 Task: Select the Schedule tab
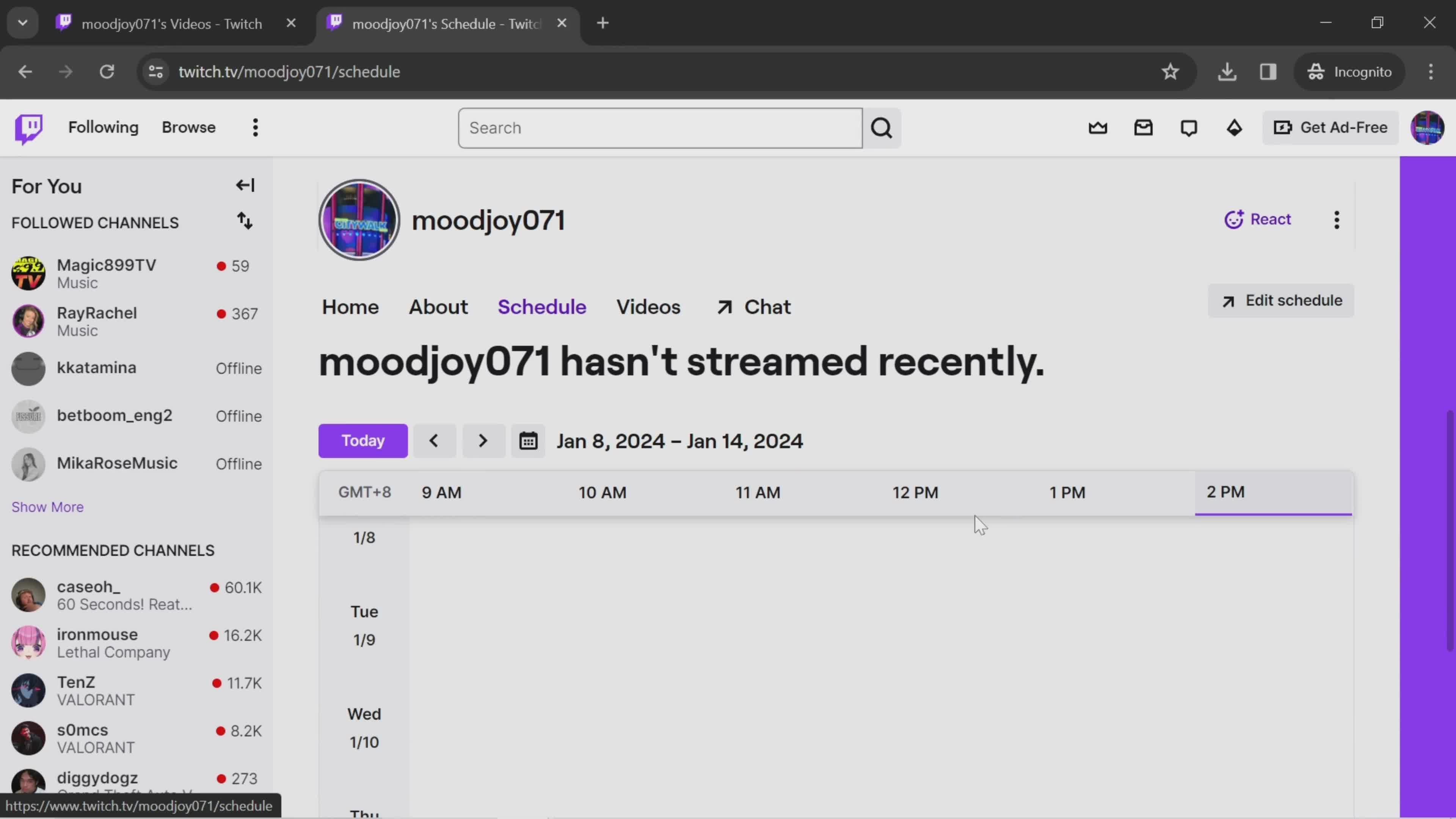pyautogui.click(x=542, y=306)
